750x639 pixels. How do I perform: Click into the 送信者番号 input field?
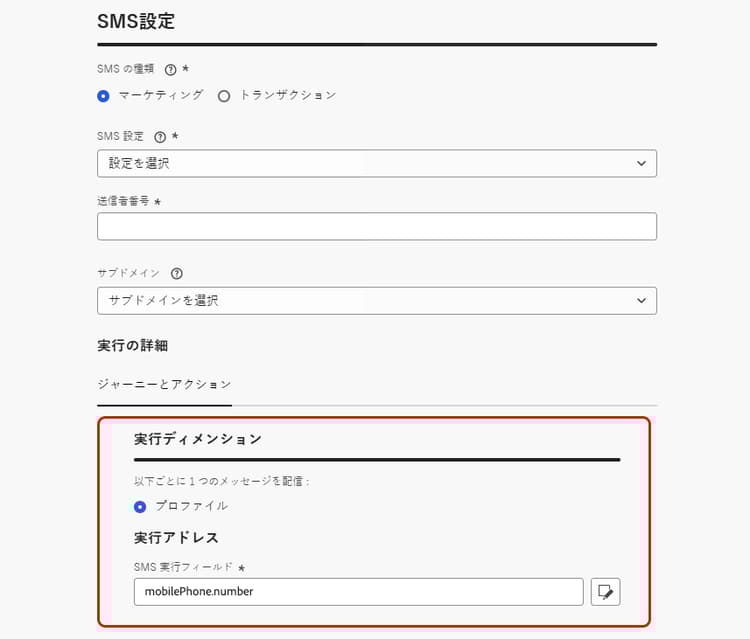coord(376,226)
